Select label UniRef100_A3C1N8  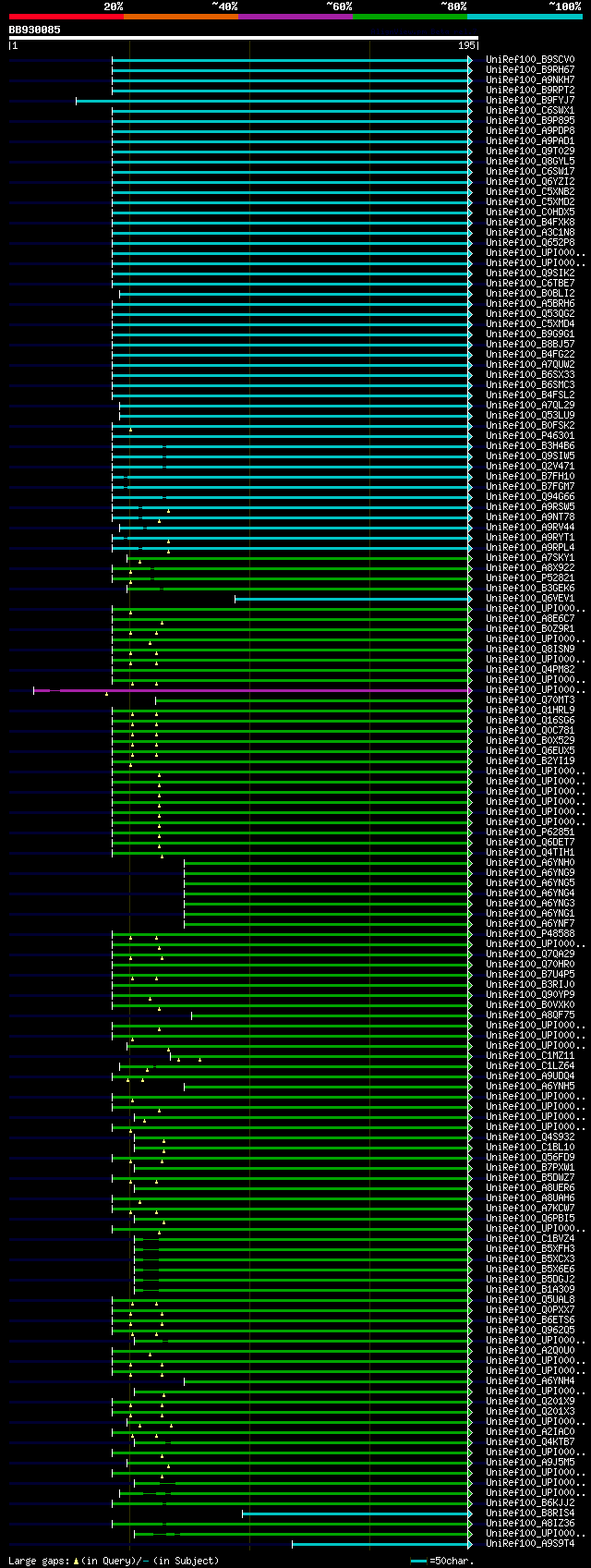click(530, 233)
